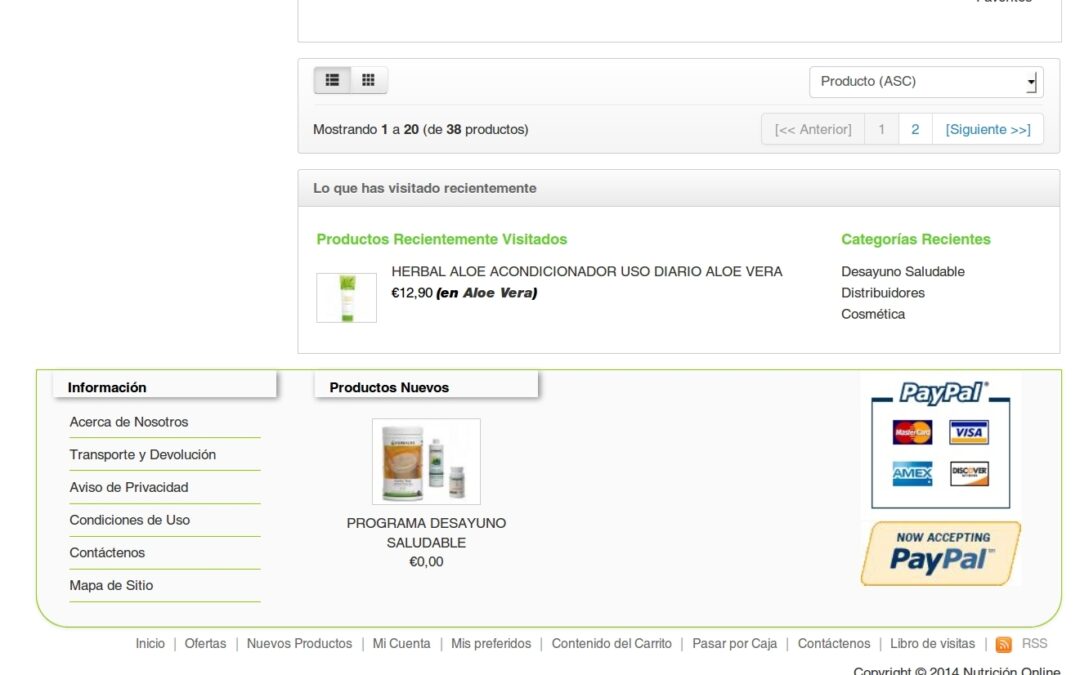Click the Now Accepting PayPal badge
This screenshot has height=675, width=1080.
tap(941, 553)
